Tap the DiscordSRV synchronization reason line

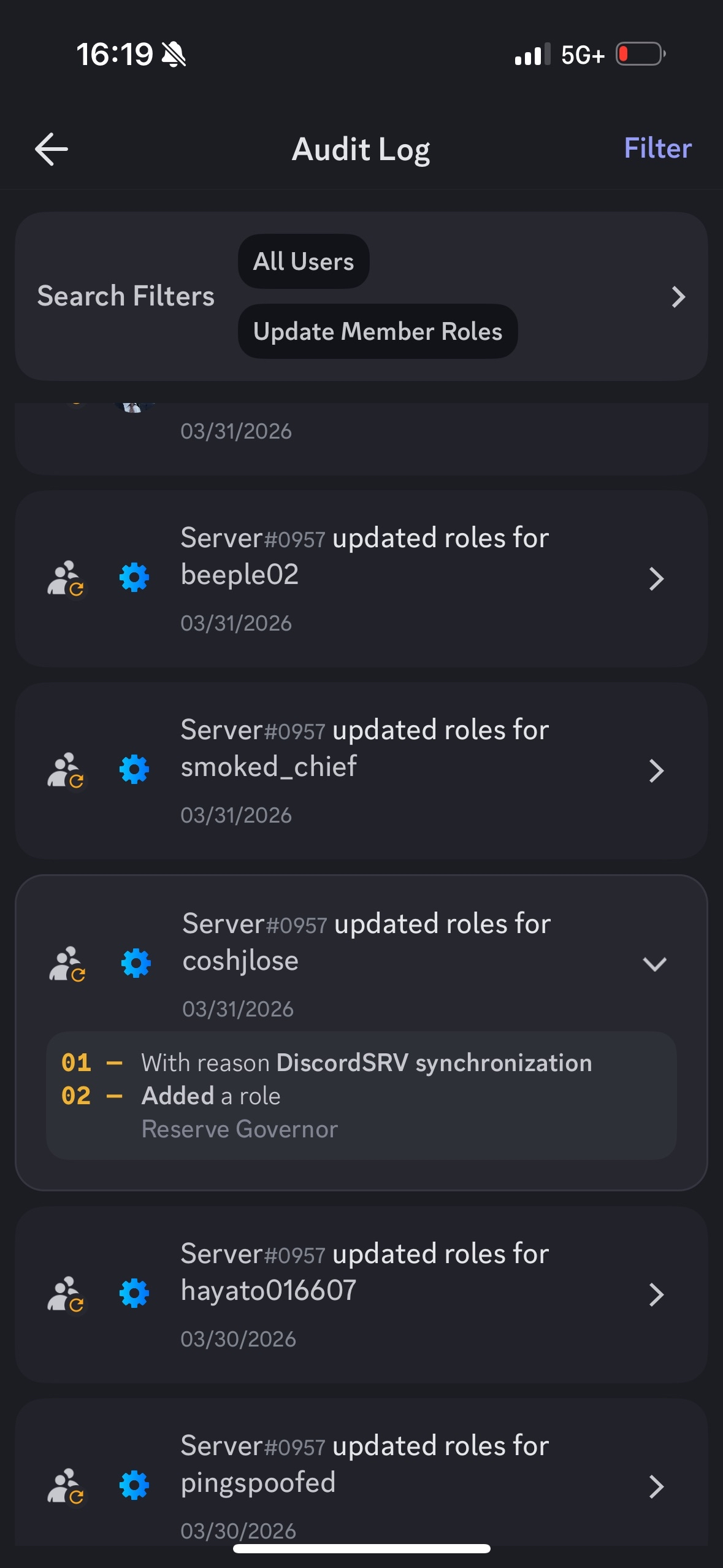pos(367,1063)
